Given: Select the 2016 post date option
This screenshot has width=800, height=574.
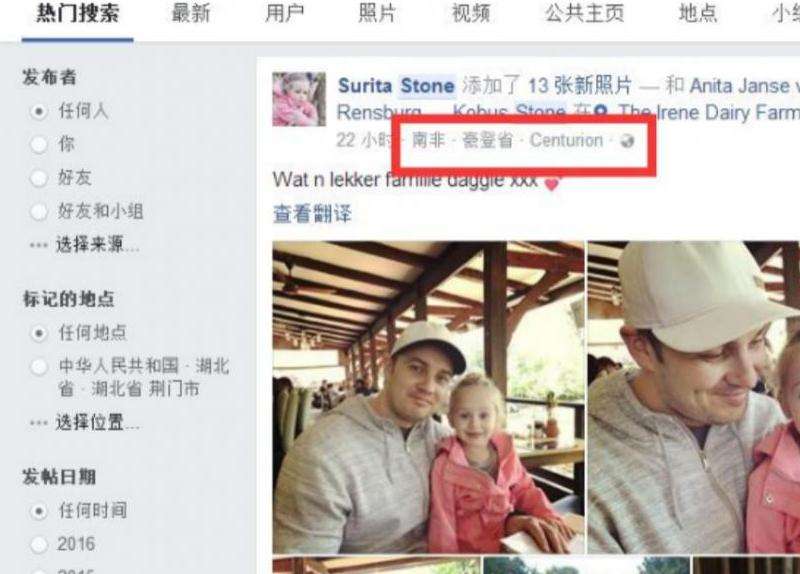Looking at the screenshot, I should [39, 544].
